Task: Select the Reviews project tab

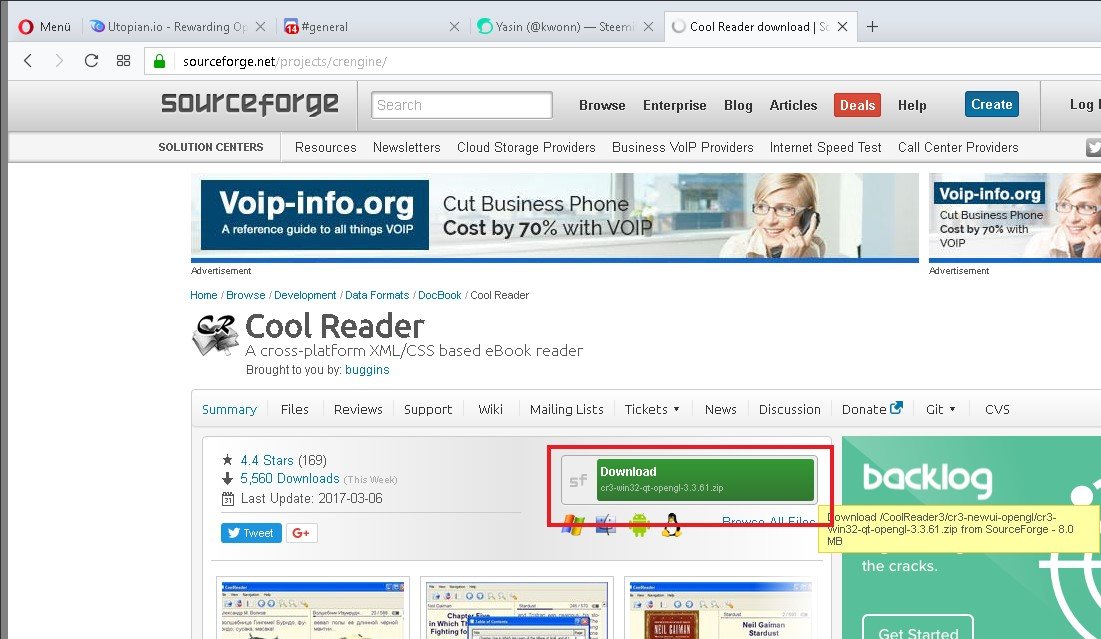Action: (358, 409)
